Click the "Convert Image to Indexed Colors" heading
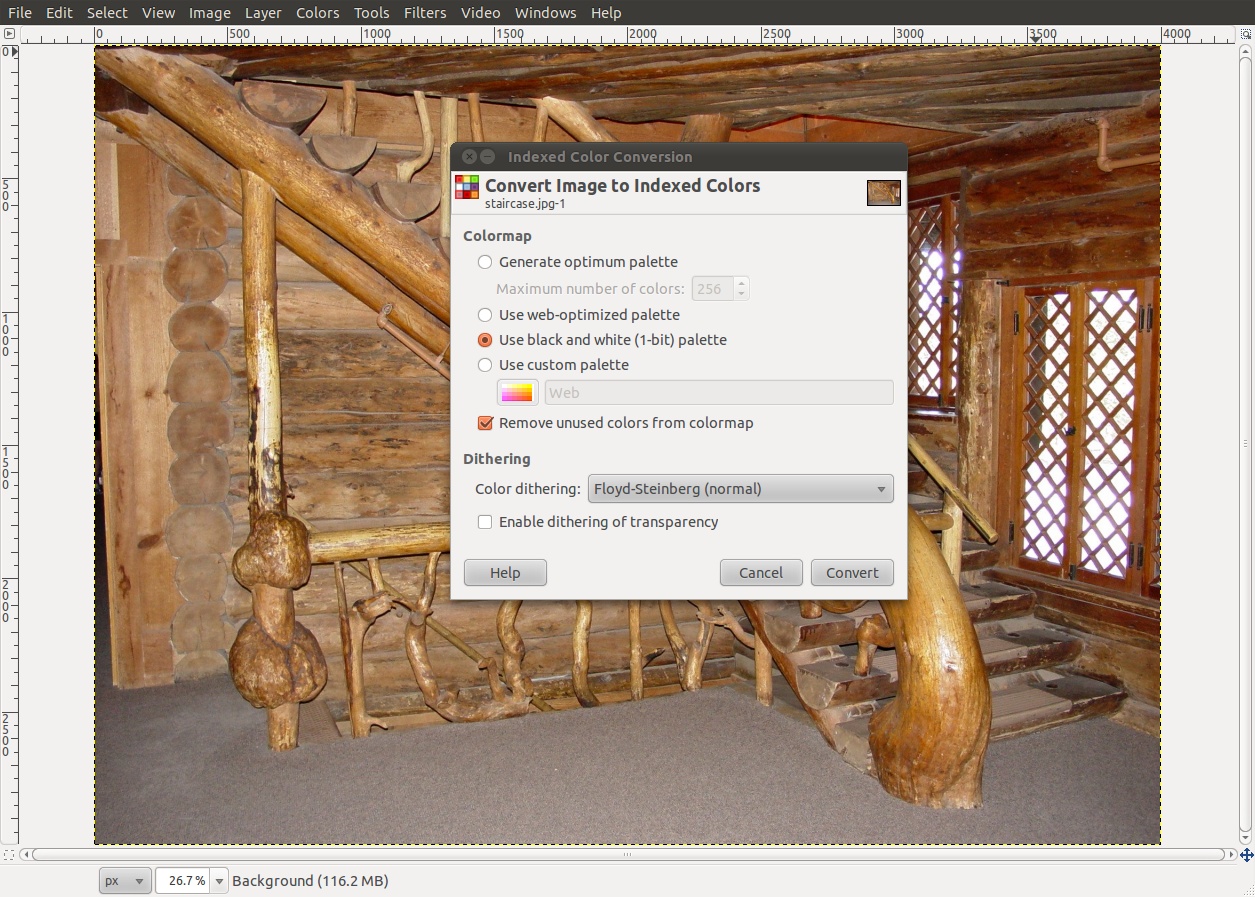1255x897 pixels. coord(622,185)
